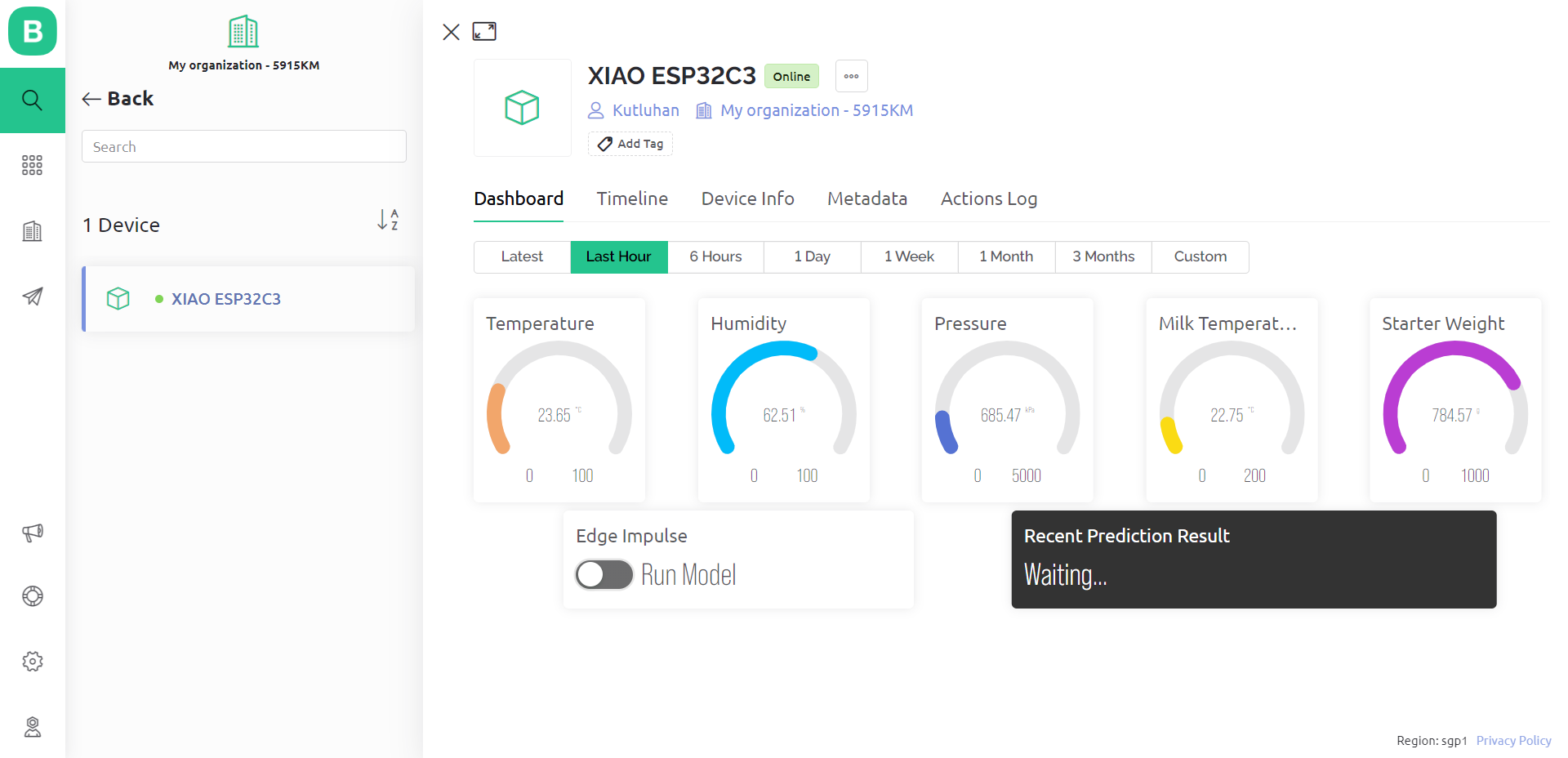Open the settings gear icon in sidebar
The image size is (1568, 758).
click(32, 662)
